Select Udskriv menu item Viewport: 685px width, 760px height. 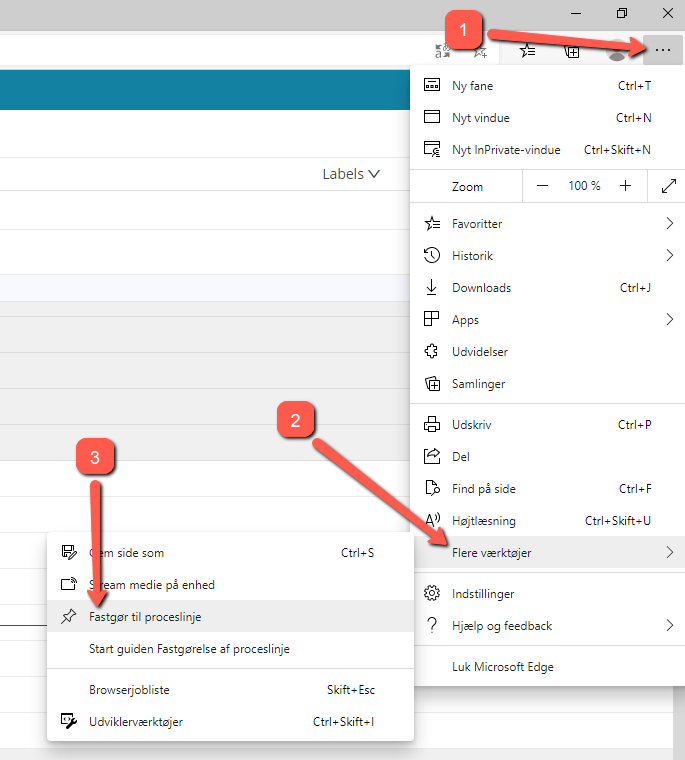548,425
